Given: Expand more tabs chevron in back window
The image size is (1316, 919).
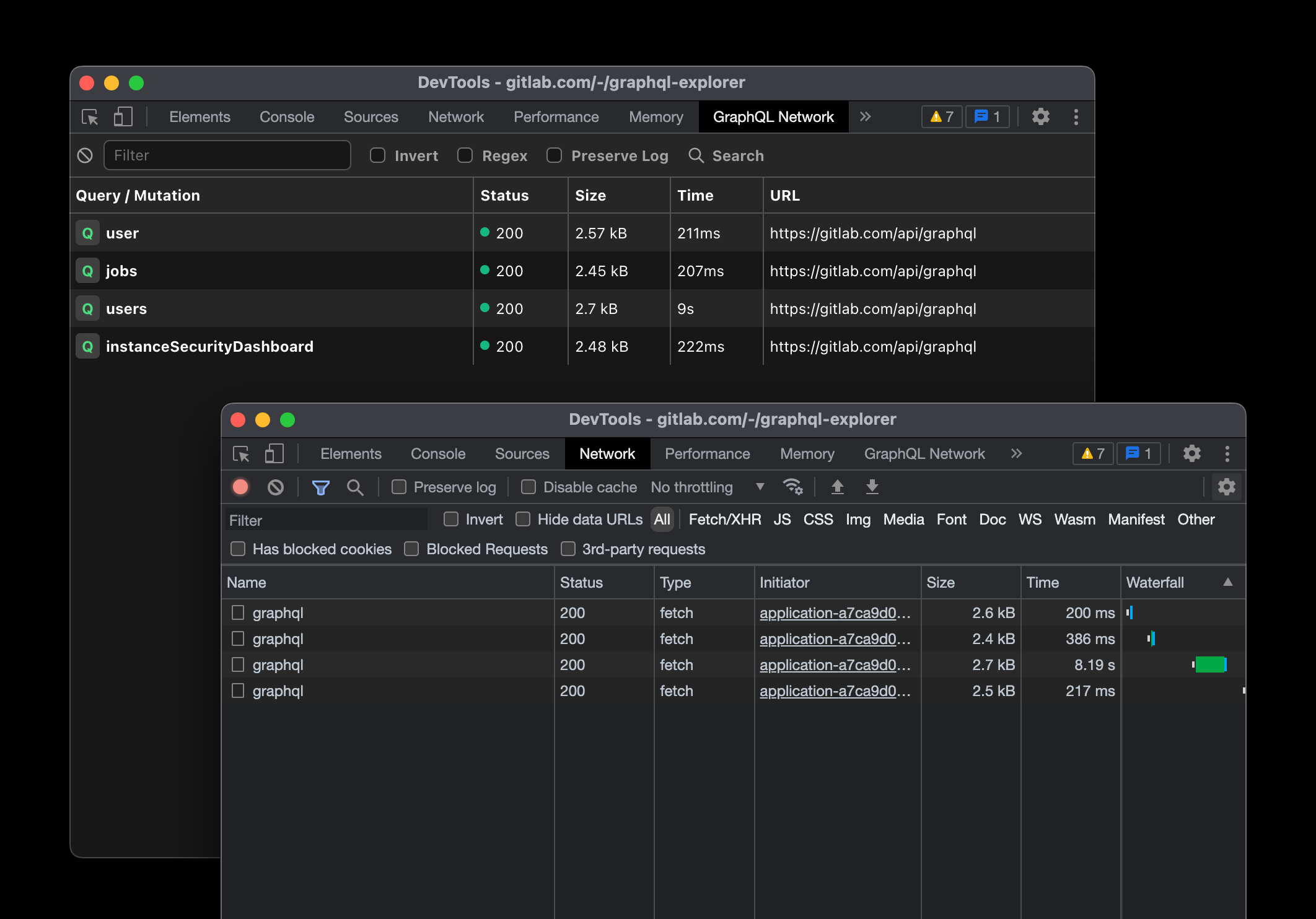Looking at the screenshot, I should point(865,117).
